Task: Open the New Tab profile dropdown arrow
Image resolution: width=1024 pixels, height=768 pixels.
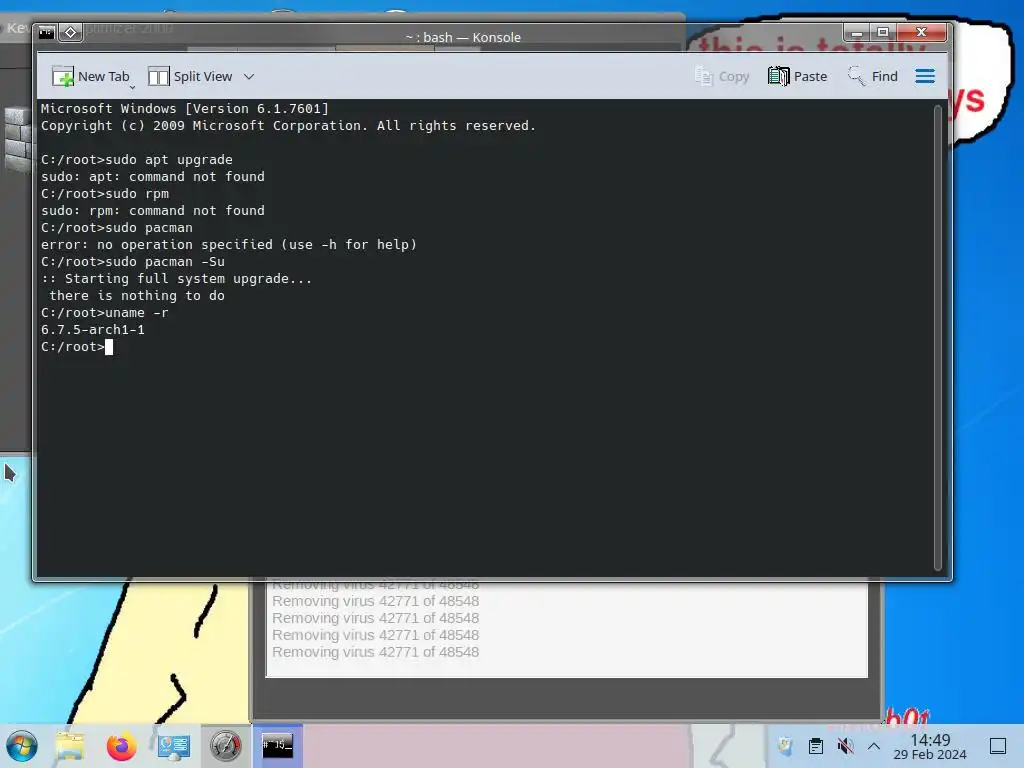Action: coord(133,86)
